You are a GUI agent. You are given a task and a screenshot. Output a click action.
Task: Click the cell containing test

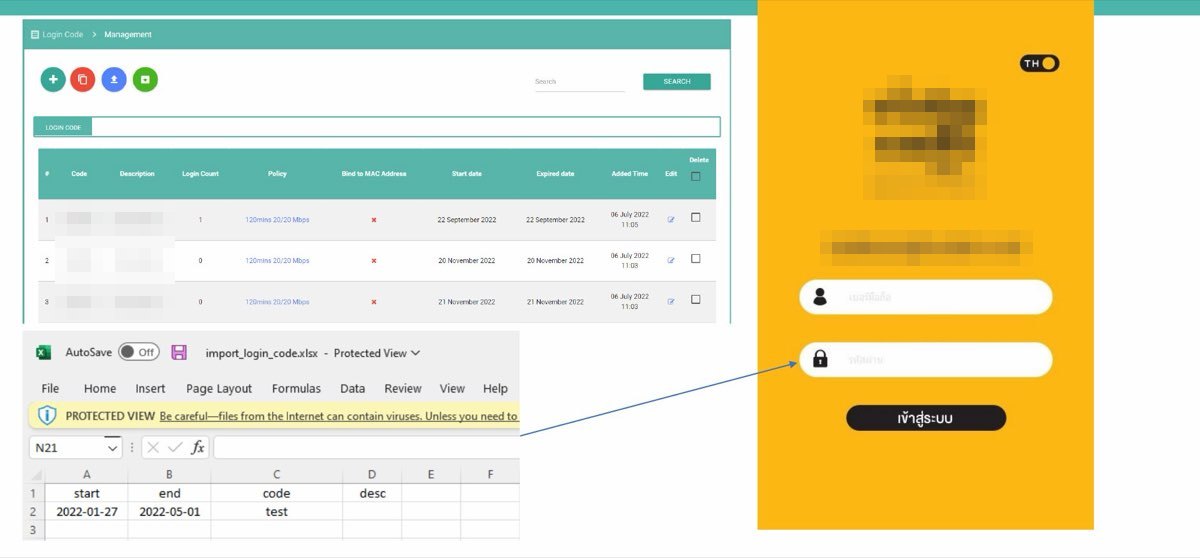point(276,511)
